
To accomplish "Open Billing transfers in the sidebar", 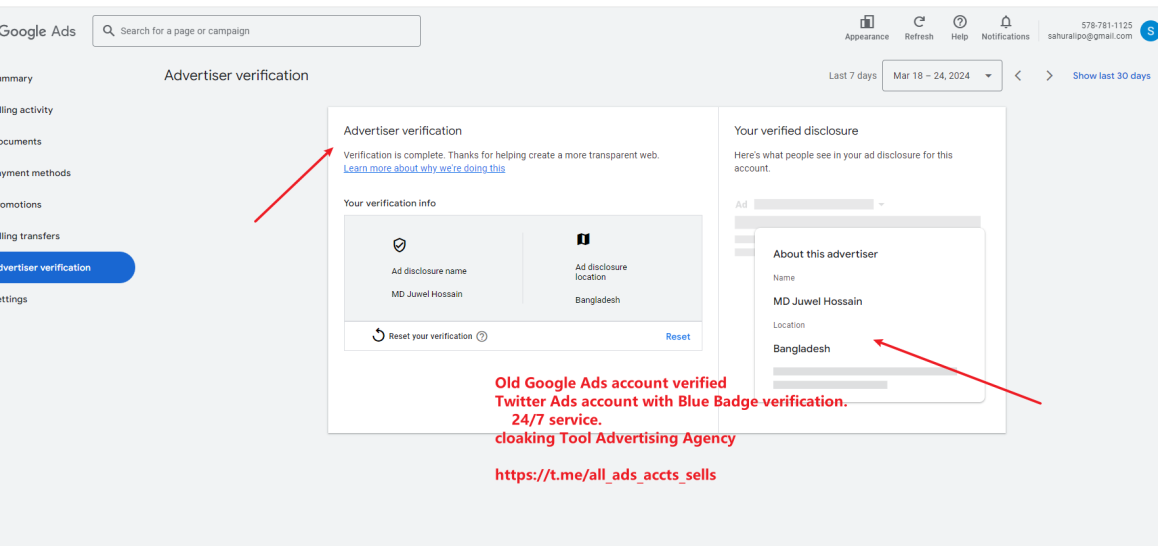I will pos(30,236).
